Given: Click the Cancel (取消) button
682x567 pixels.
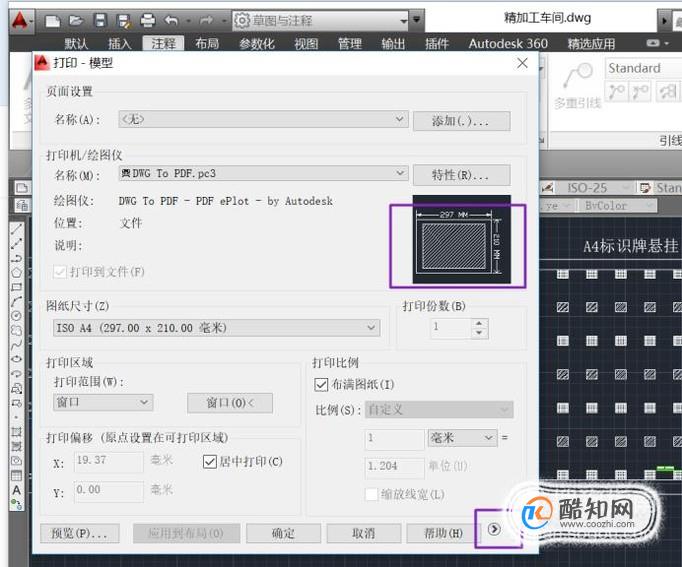Looking at the screenshot, I should click(364, 533).
